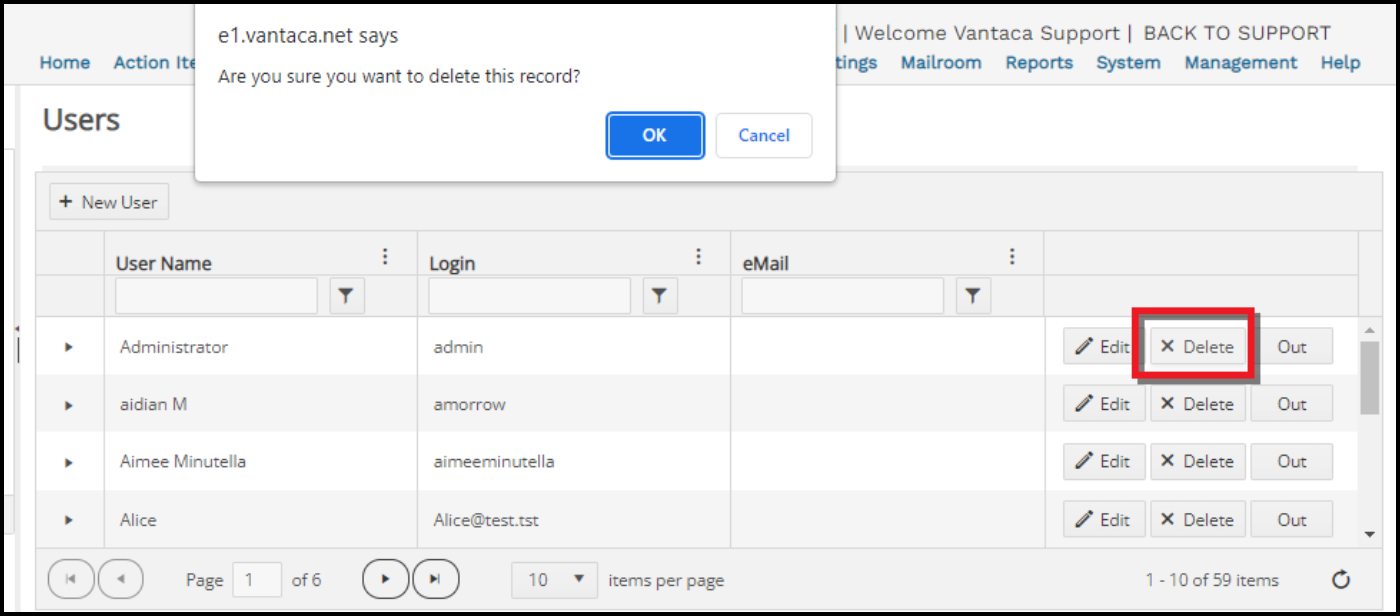Open the Reports menu

click(x=1039, y=62)
